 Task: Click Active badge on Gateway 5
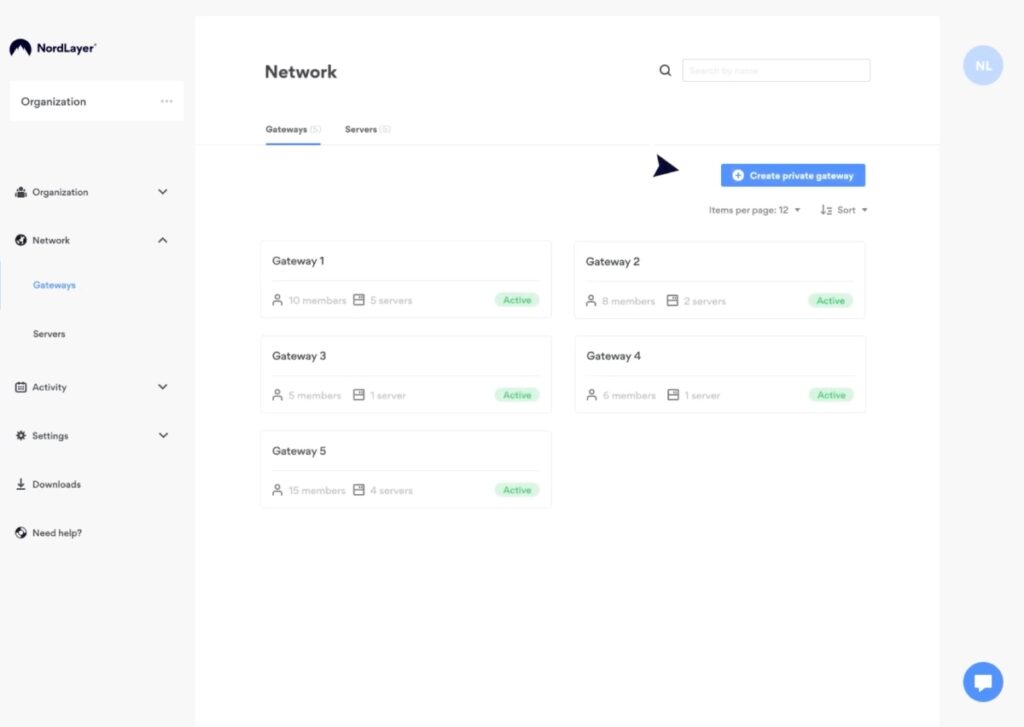tap(517, 490)
